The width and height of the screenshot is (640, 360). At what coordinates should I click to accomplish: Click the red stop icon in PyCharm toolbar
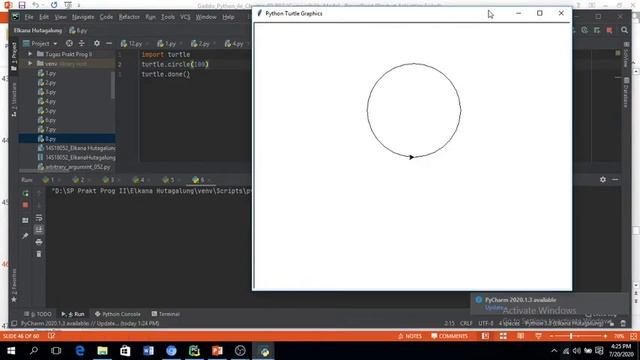[x=609, y=30]
